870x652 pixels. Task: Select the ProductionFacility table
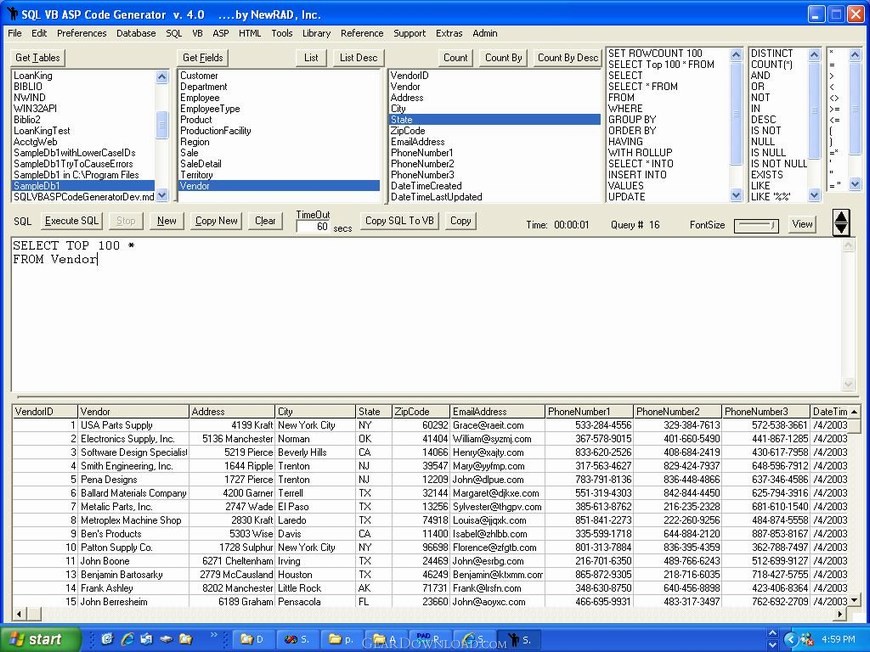click(x=215, y=131)
